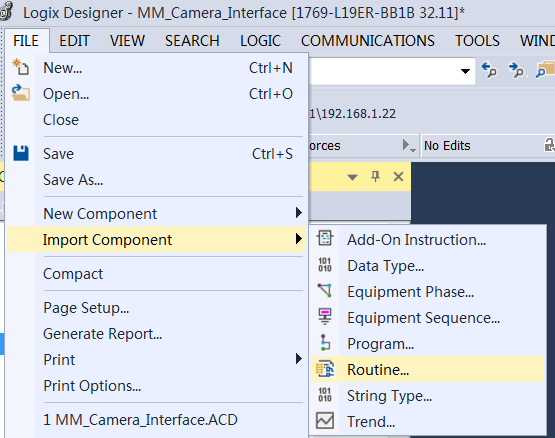Image resolution: width=555 pixels, height=438 pixels.
Task: Expand the New Component submenu arrow
Action: (298, 212)
